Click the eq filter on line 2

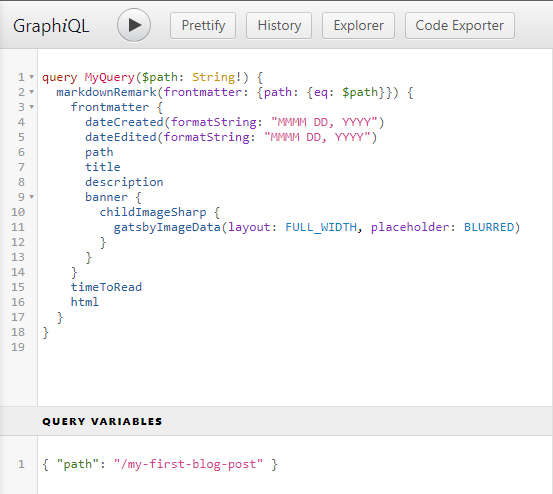click(x=321, y=92)
